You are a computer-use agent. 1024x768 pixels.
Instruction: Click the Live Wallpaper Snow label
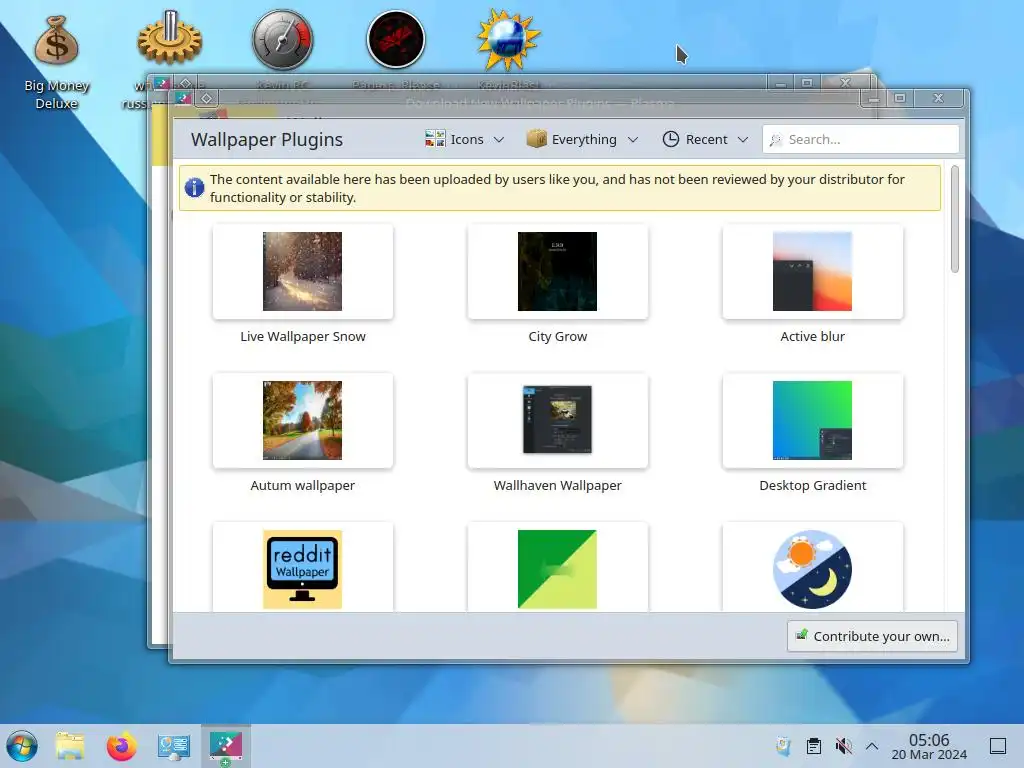coord(303,336)
